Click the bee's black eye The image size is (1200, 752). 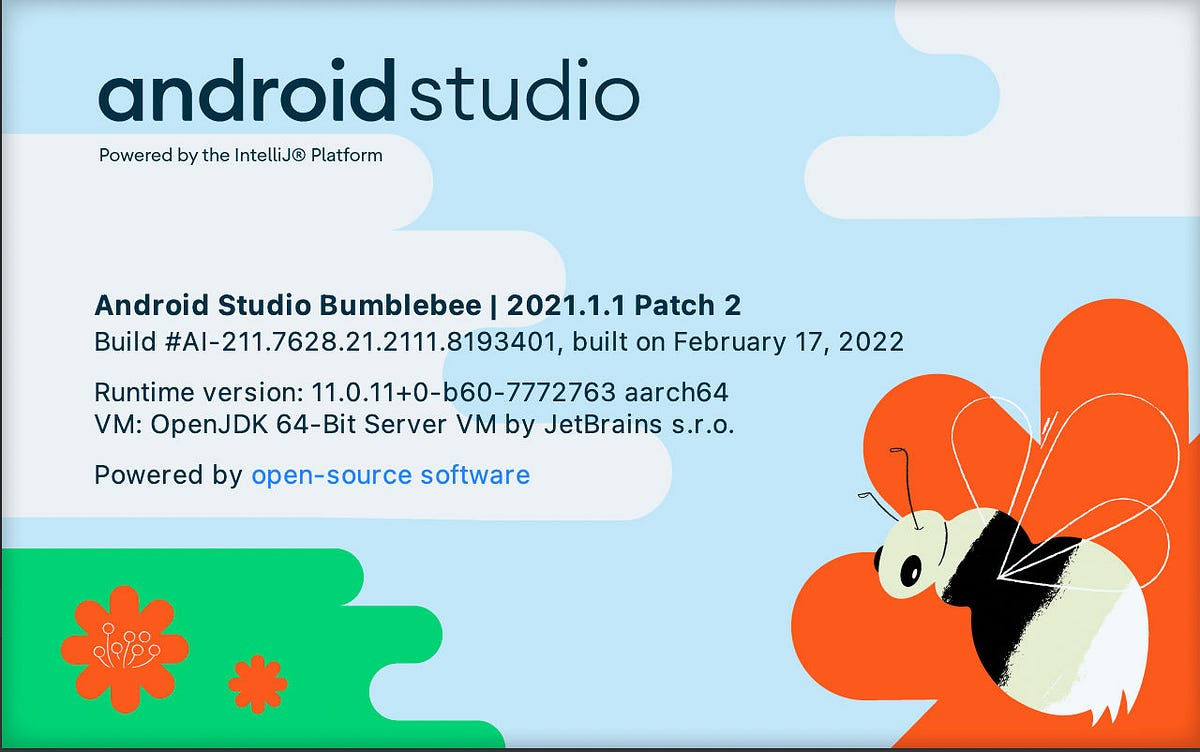tap(910, 570)
